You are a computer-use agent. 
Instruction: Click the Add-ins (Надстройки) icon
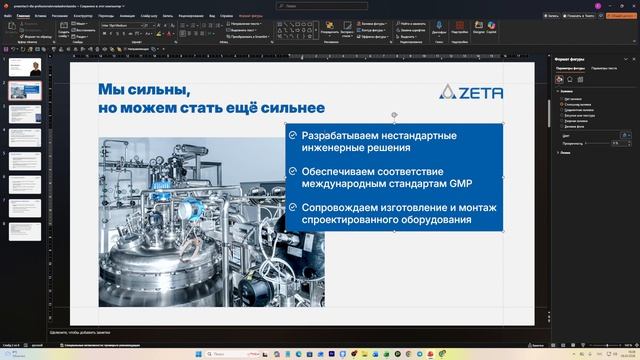coord(460,25)
